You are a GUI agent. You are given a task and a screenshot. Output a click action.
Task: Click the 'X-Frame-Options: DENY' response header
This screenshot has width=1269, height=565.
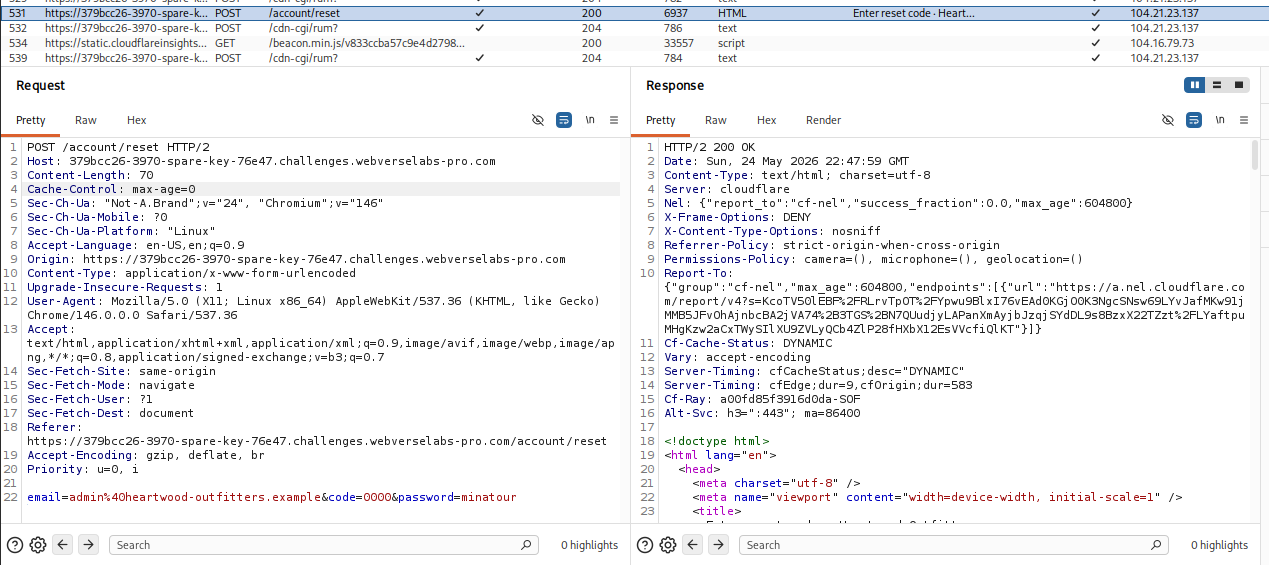click(737, 217)
